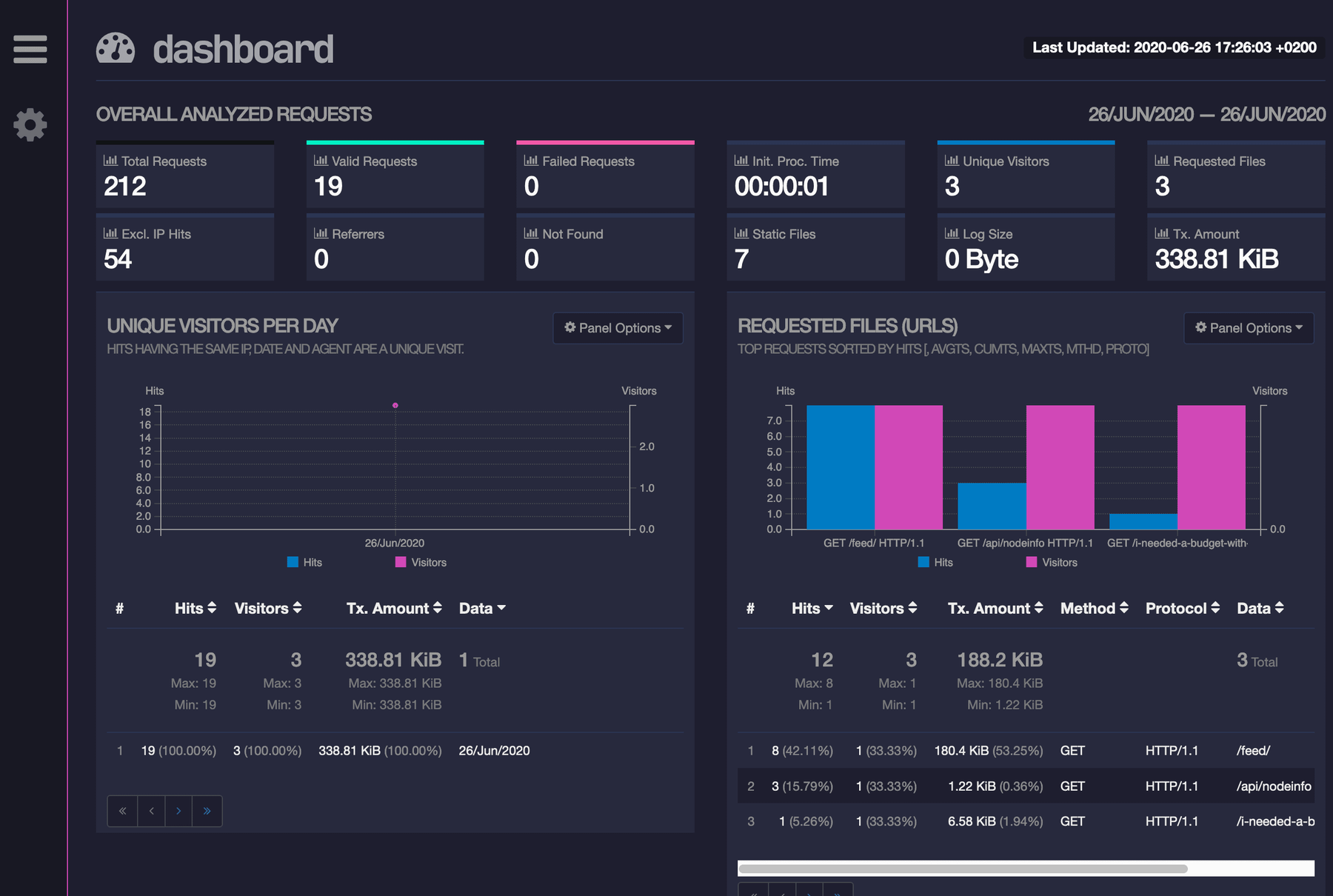Sort visitors table by Tx. Amount
The width and height of the screenshot is (1333, 896).
pyautogui.click(x=394, y=608)
